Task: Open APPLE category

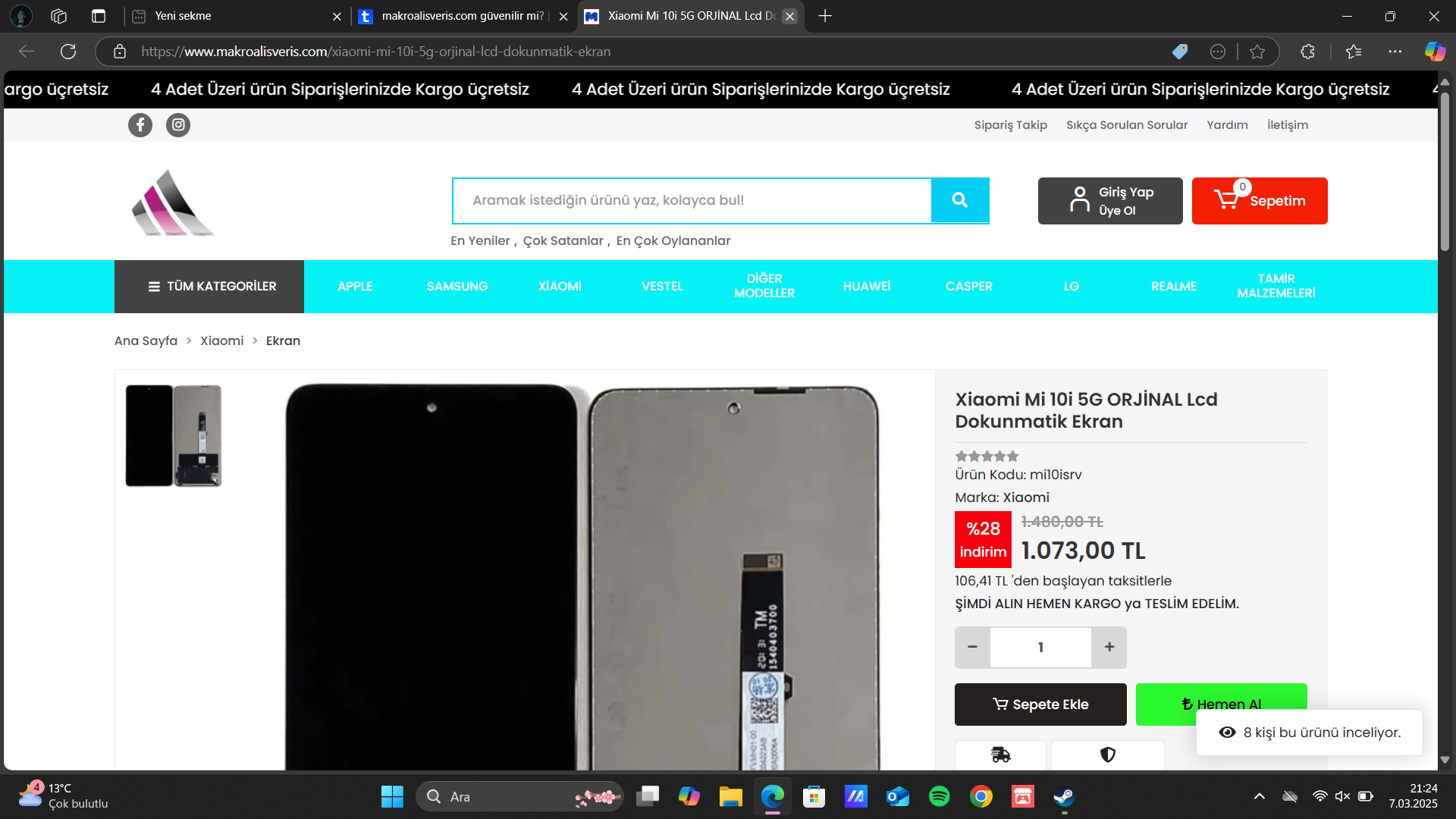Action: (x=355, y=287)
